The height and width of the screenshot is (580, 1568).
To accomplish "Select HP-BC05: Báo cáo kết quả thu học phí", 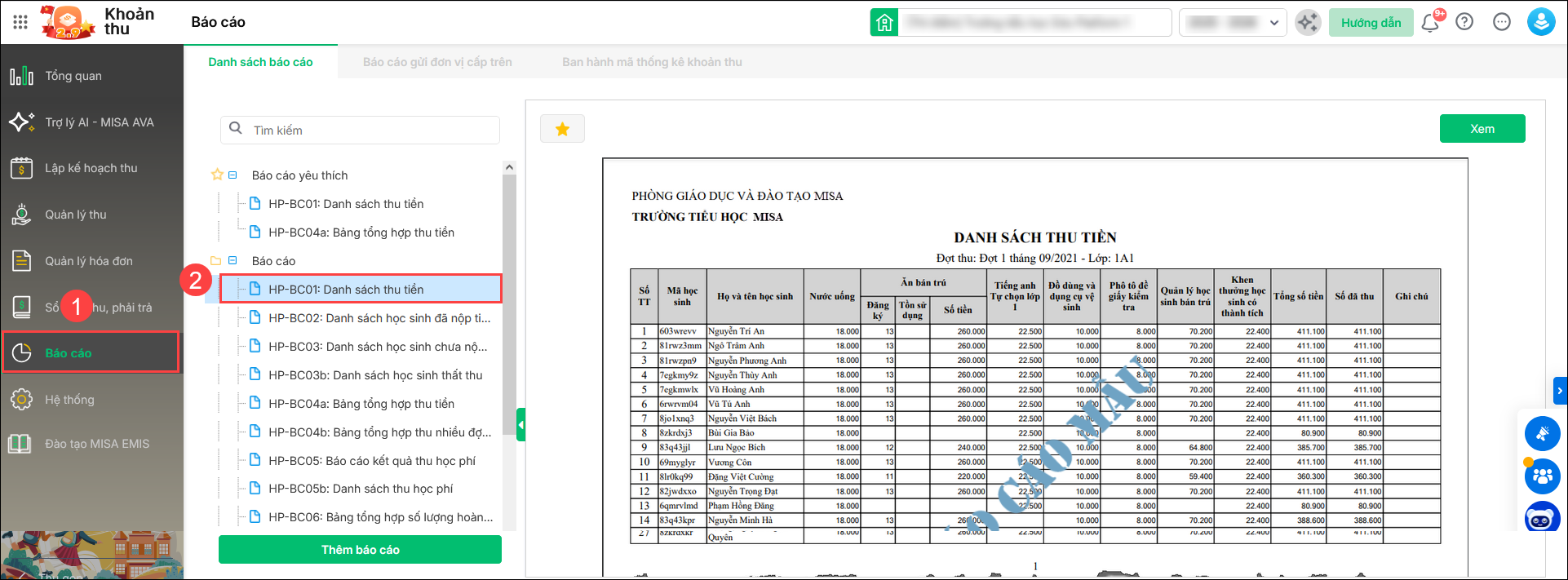I will click(x=372, y=461).
